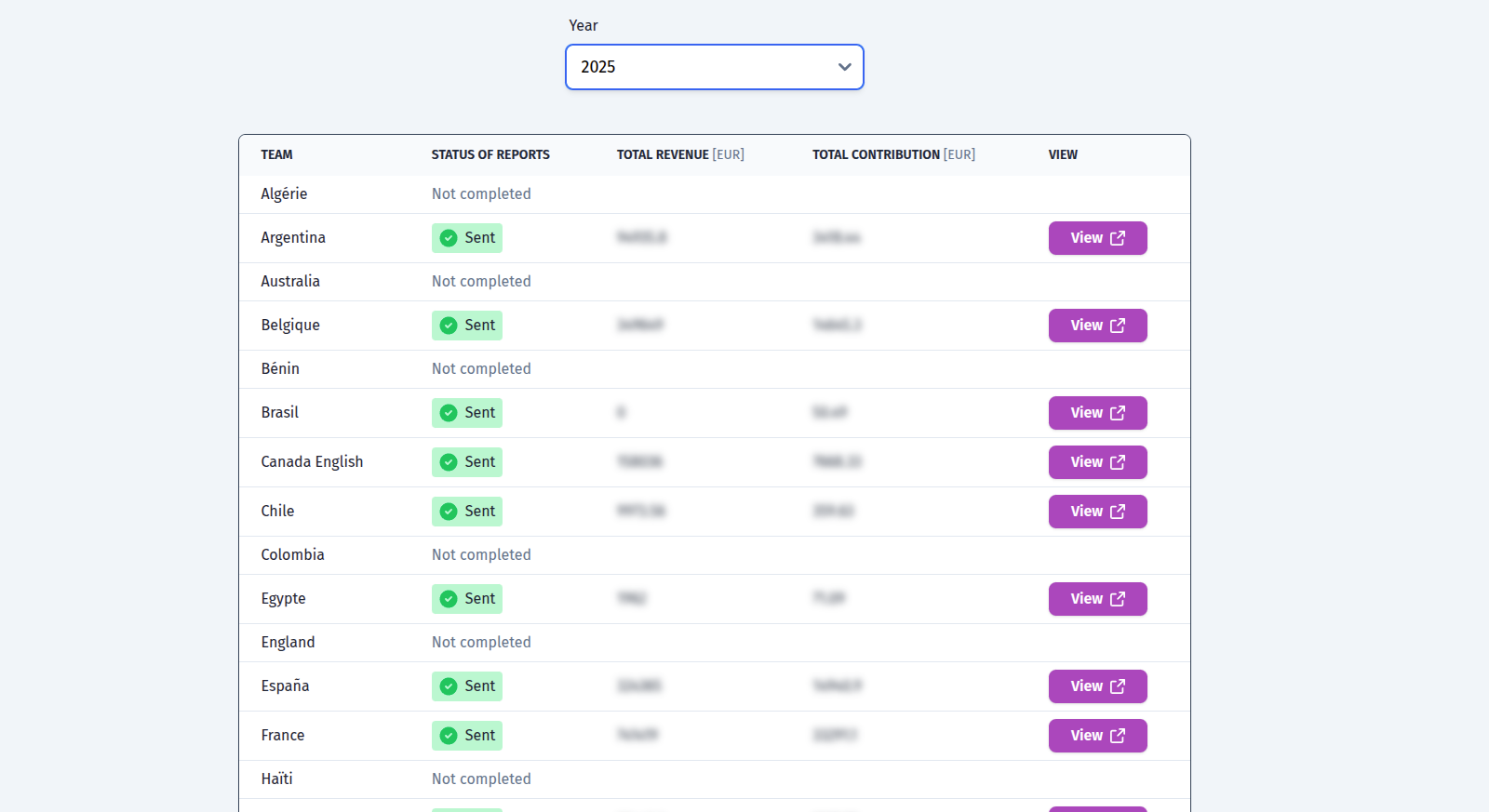Click Egypte Sent status check icon
1489x812 pixels.
(x=449, y=599)
